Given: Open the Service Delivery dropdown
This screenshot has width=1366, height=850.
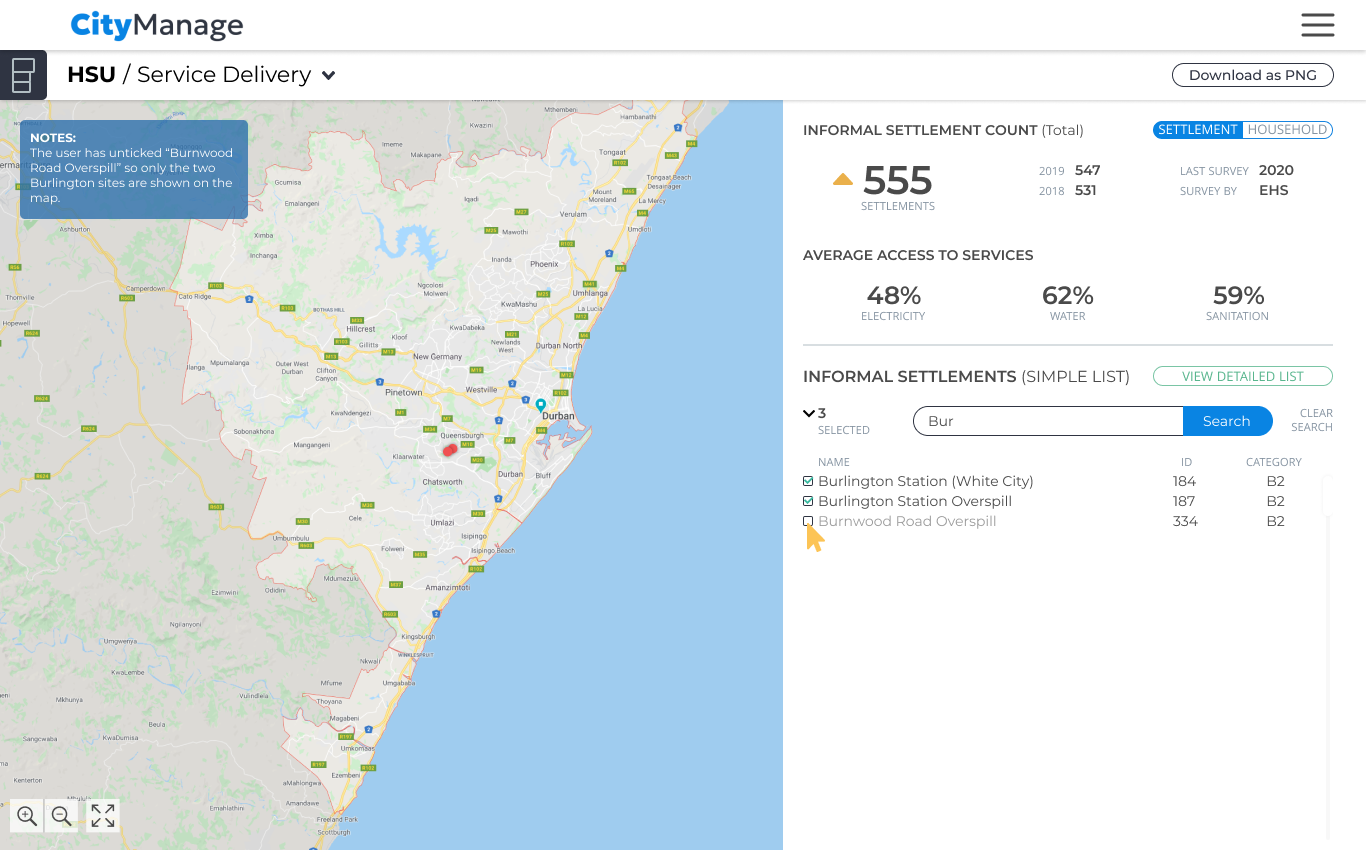Looking at the screenshot, I should pos(328,76).
